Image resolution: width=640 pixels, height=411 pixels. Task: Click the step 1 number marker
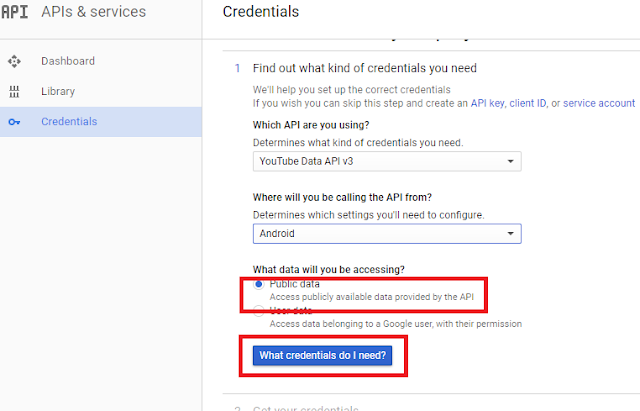[237, 68]
